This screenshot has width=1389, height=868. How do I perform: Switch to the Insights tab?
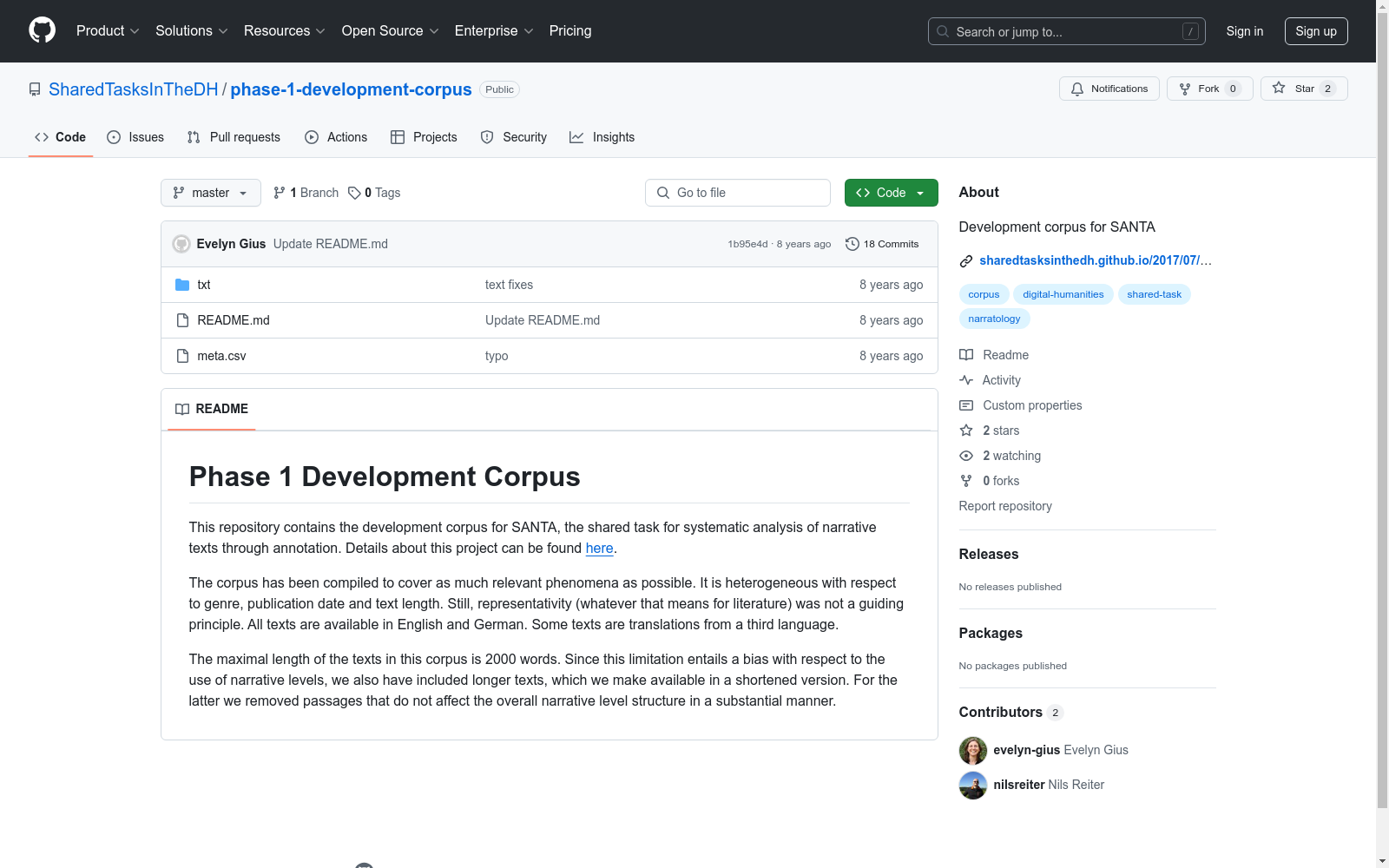602,137
